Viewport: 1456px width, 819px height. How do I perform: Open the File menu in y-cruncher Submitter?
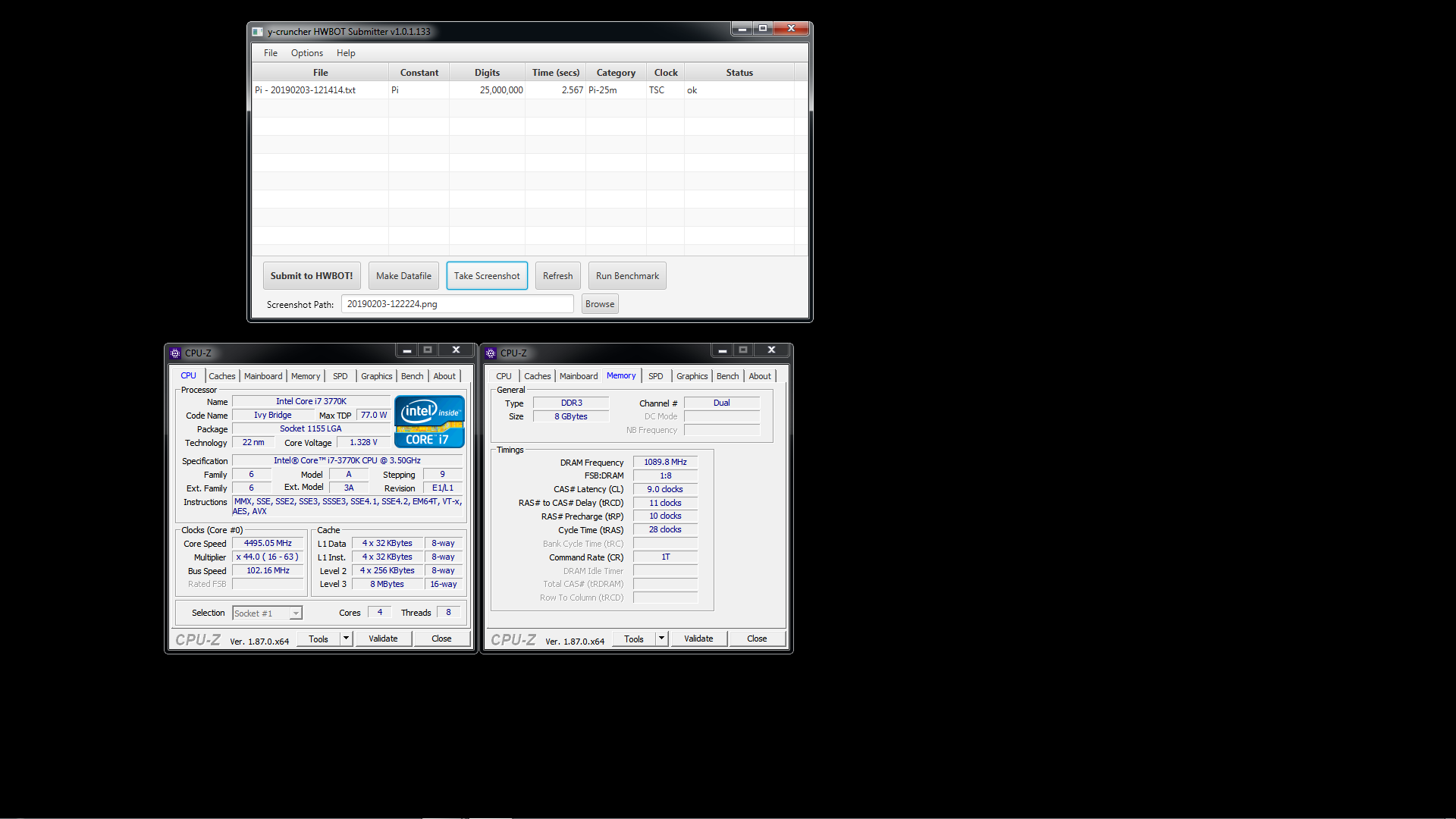tap(271, 53)
